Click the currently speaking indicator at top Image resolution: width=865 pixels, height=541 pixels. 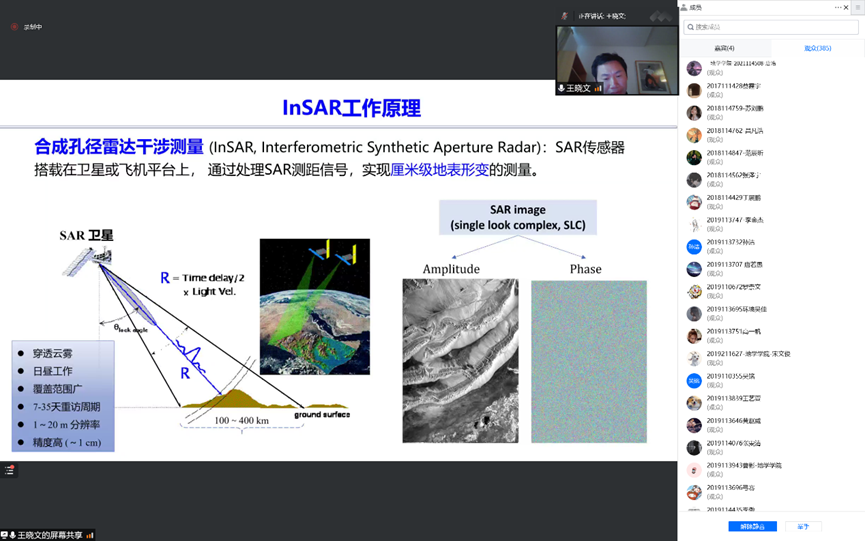coord(600,16)
